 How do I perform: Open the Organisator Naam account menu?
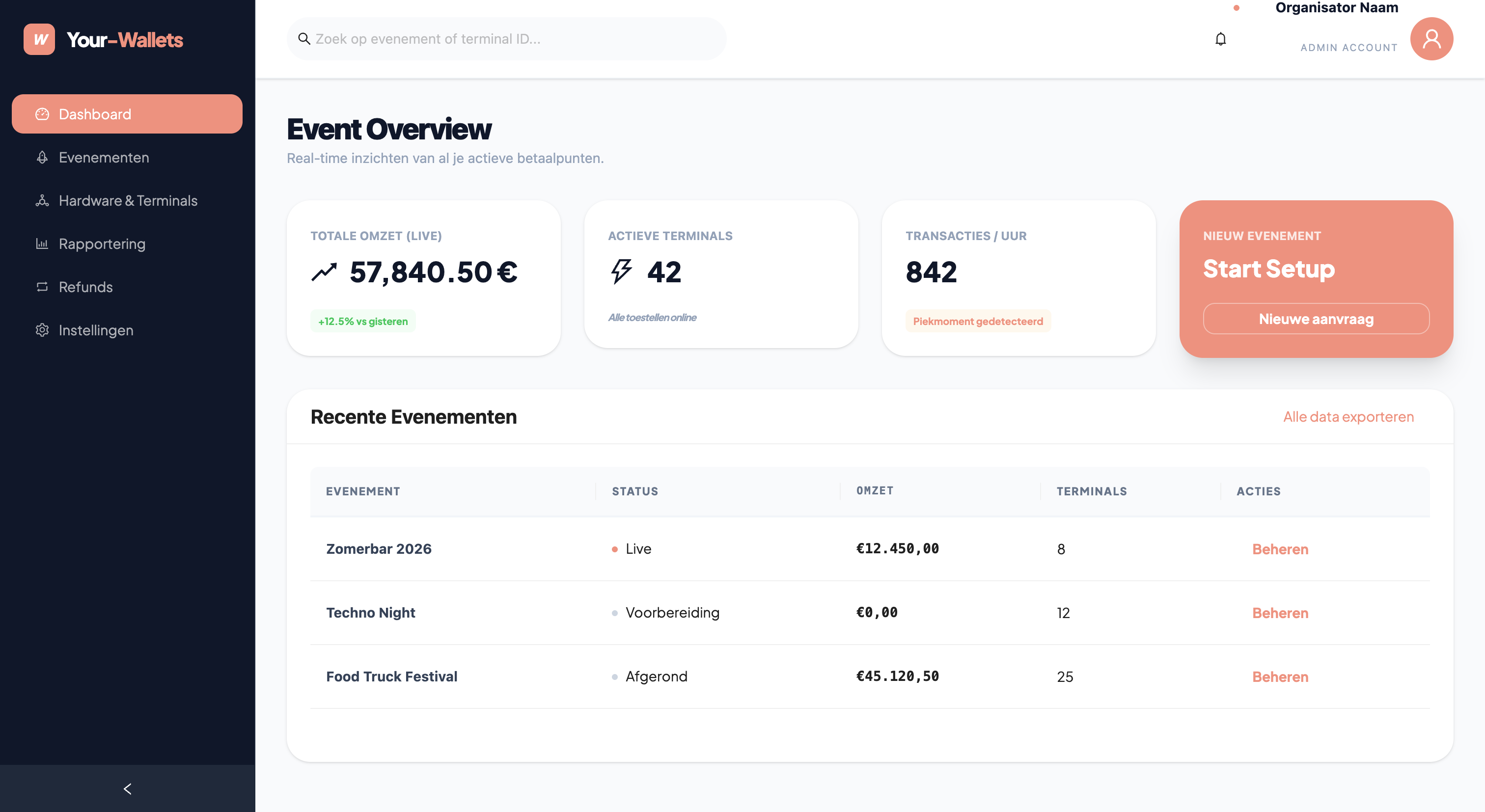pos(1336,7)
